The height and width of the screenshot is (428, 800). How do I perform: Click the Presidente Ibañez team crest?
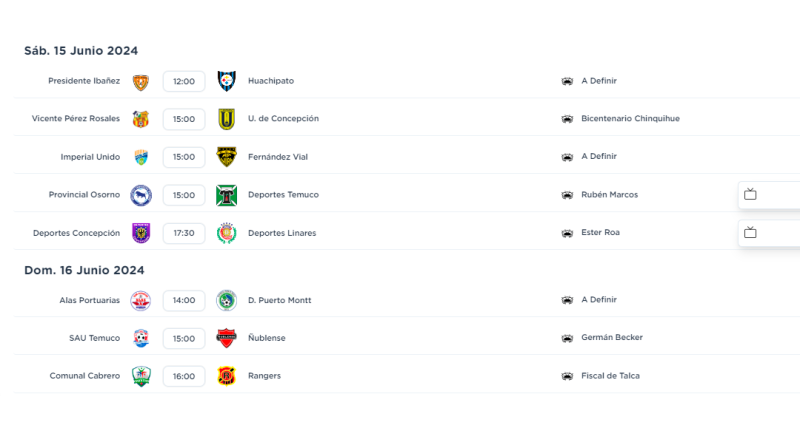click(x=140, y=81)
